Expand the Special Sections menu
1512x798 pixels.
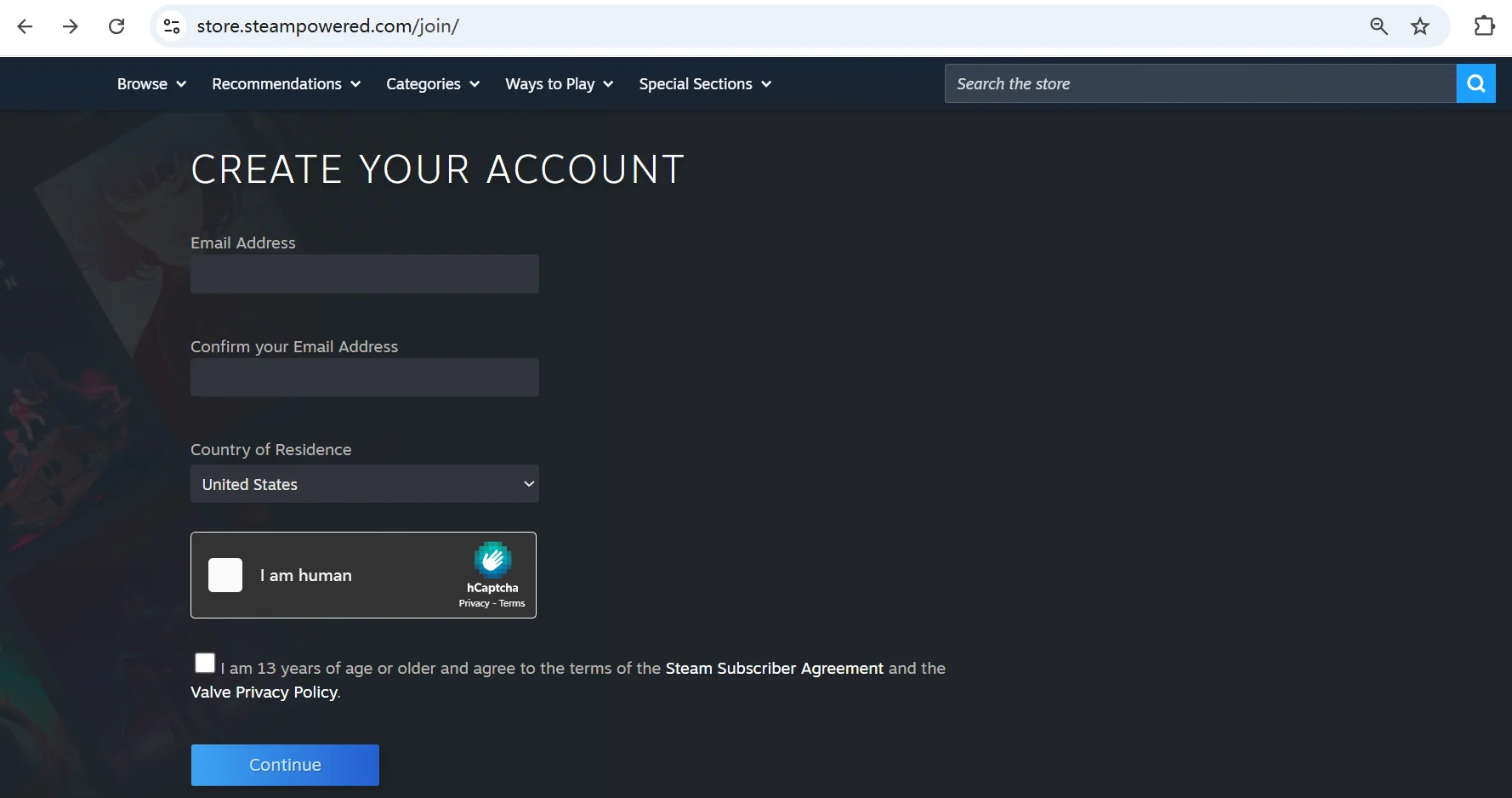coord(705,84)
